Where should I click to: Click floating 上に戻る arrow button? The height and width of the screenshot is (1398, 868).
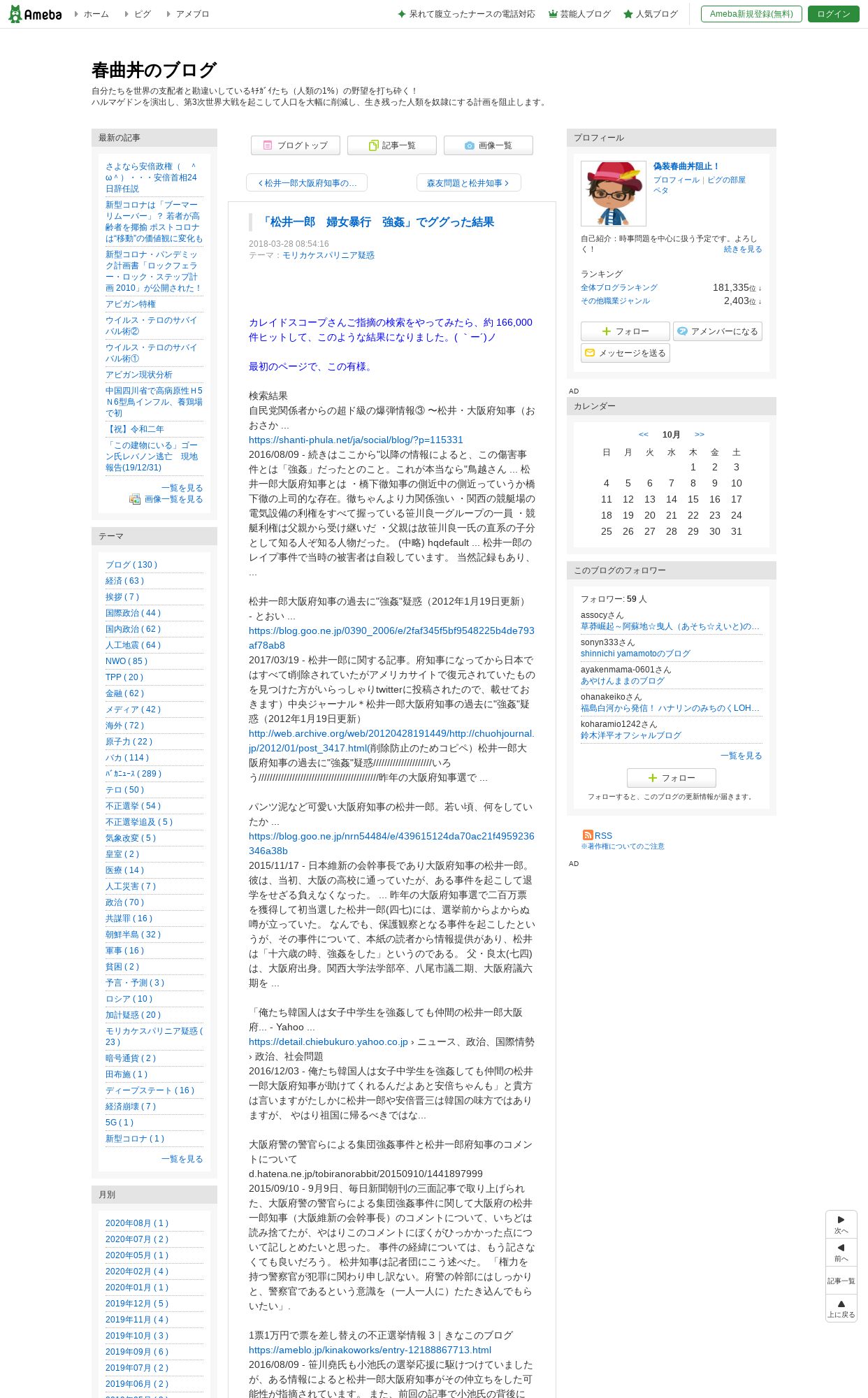coord(841,1309)
